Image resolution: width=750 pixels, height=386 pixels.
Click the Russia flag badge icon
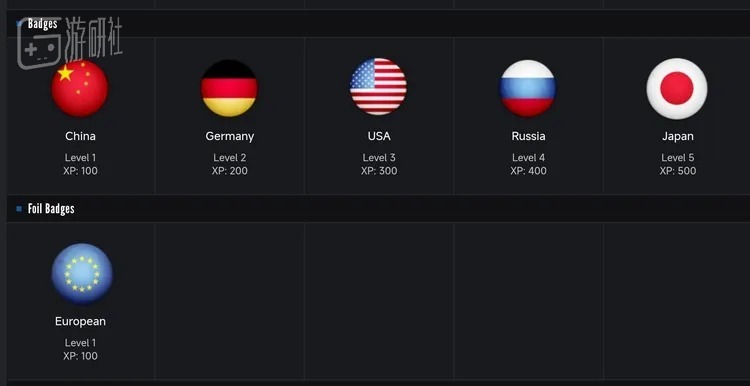pos(528,88)
